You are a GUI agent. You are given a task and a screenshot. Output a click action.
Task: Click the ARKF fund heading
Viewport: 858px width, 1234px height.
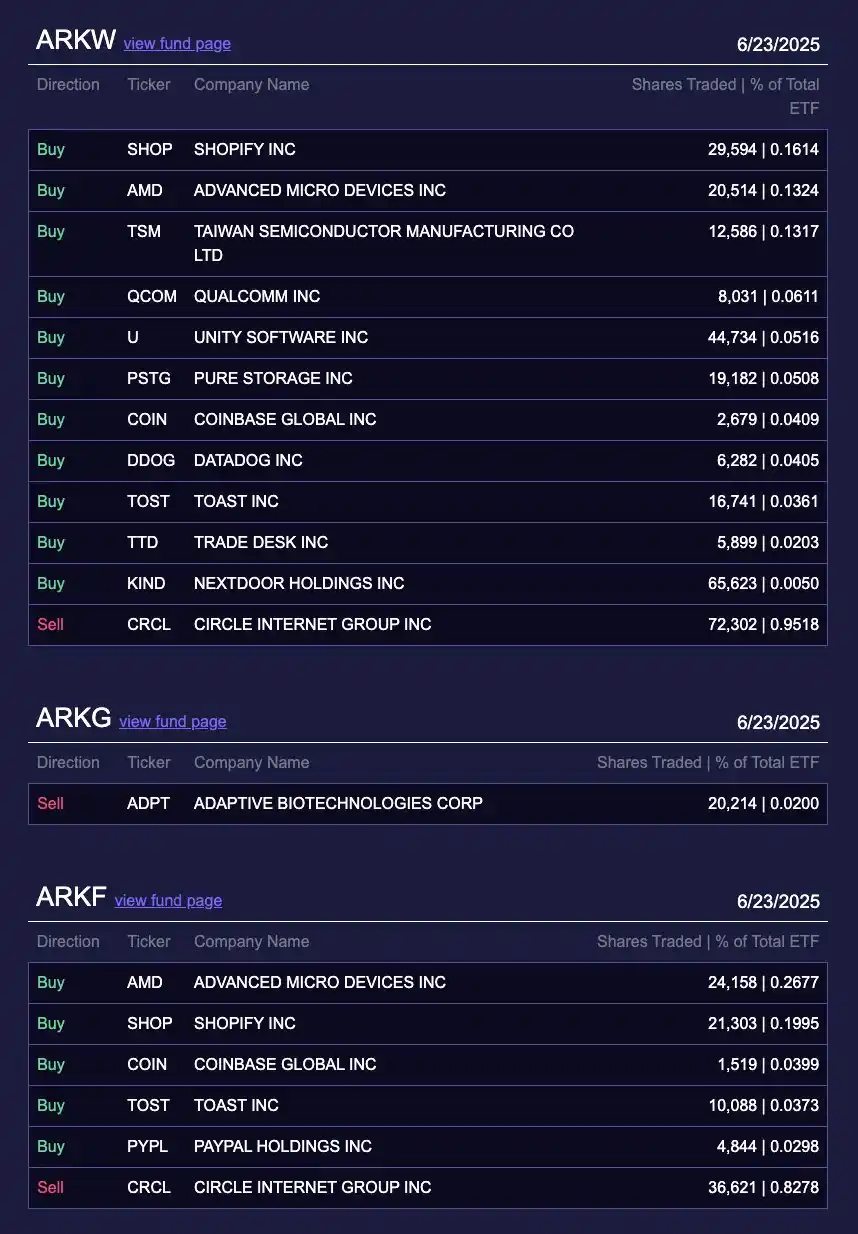71,897
